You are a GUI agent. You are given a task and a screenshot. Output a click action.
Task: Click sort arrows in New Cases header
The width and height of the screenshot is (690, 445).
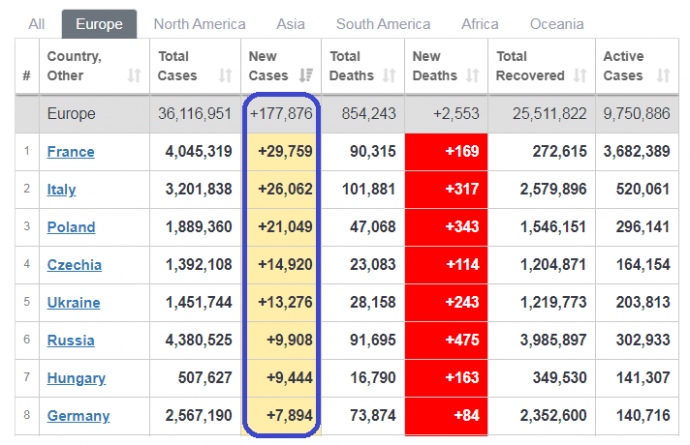(305, 76)
